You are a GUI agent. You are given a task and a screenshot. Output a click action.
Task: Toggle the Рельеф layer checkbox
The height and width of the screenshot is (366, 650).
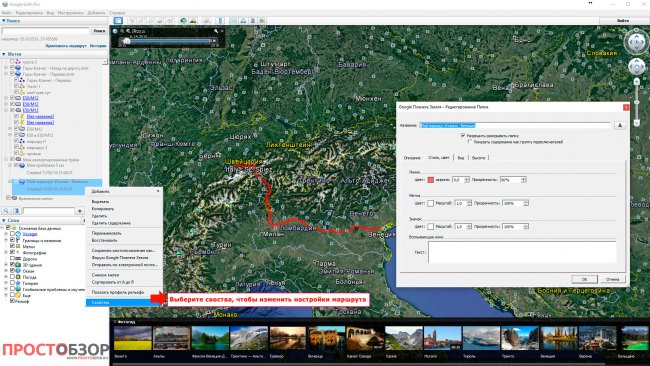[12, 301]
